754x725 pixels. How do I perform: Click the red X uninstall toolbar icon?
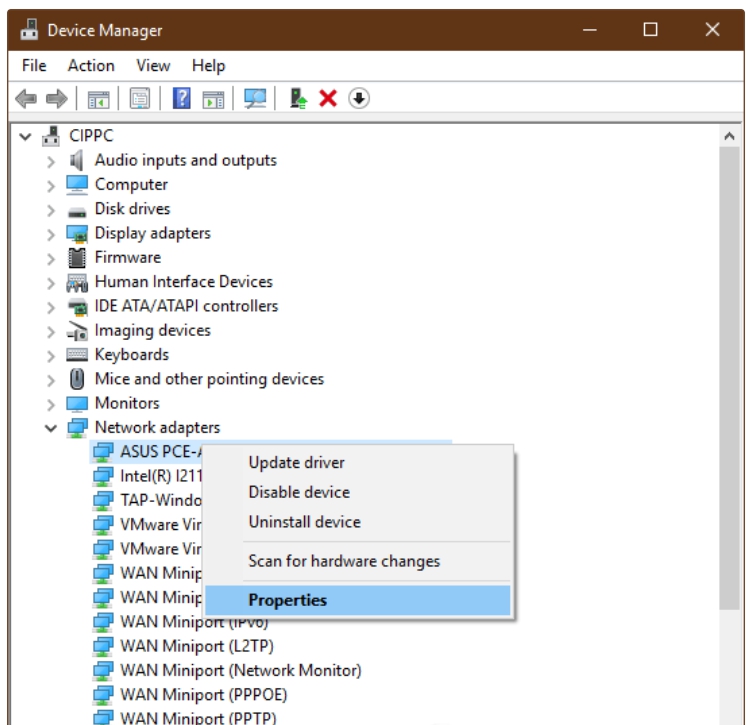coord(327,98)
